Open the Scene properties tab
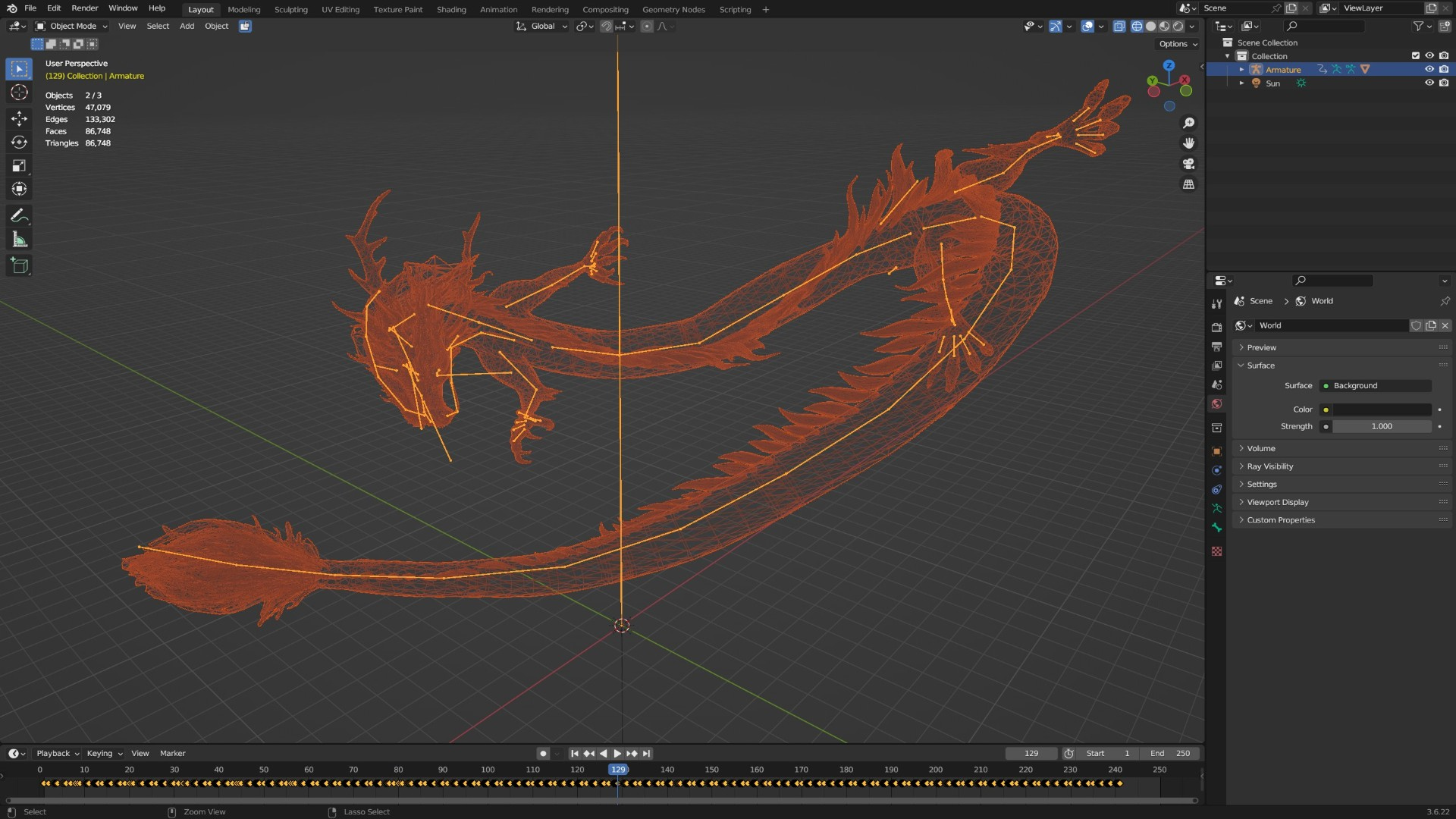1456x819 pixels. click(1216, 385)
